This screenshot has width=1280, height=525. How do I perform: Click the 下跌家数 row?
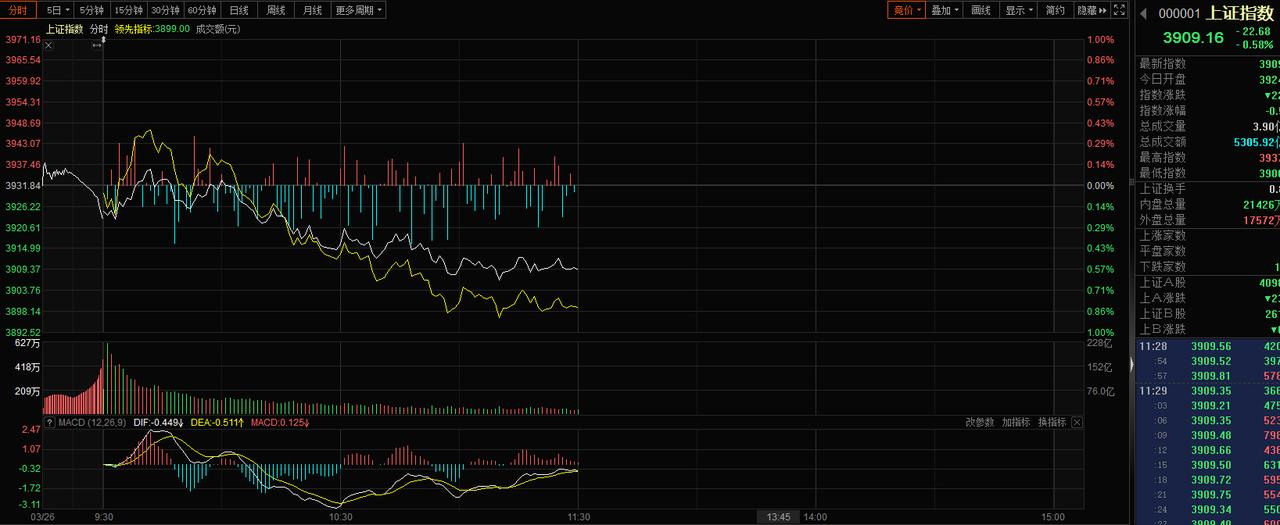(x=1206, y=266)
